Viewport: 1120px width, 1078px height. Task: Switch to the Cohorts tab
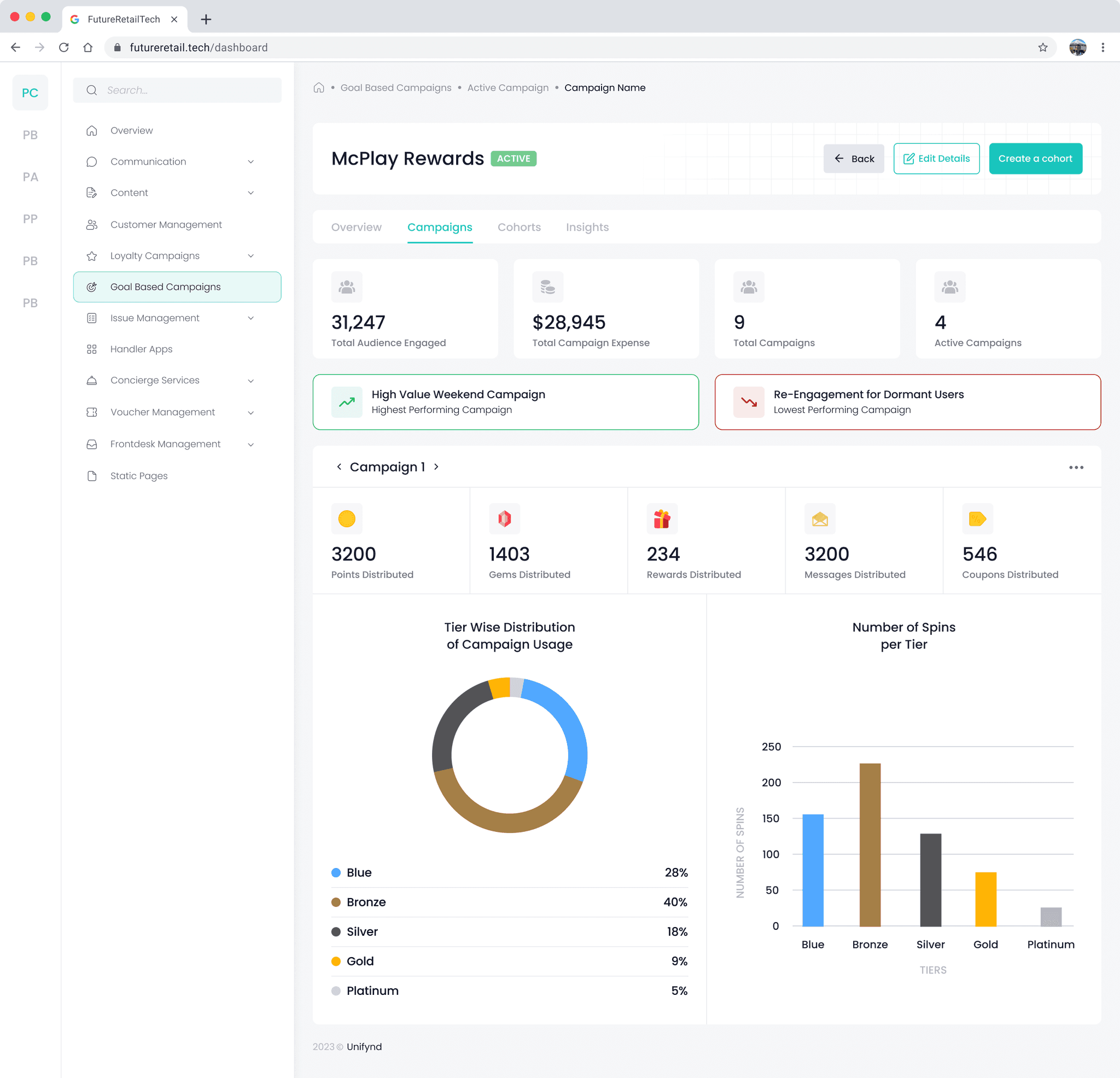tap(519, 227)
